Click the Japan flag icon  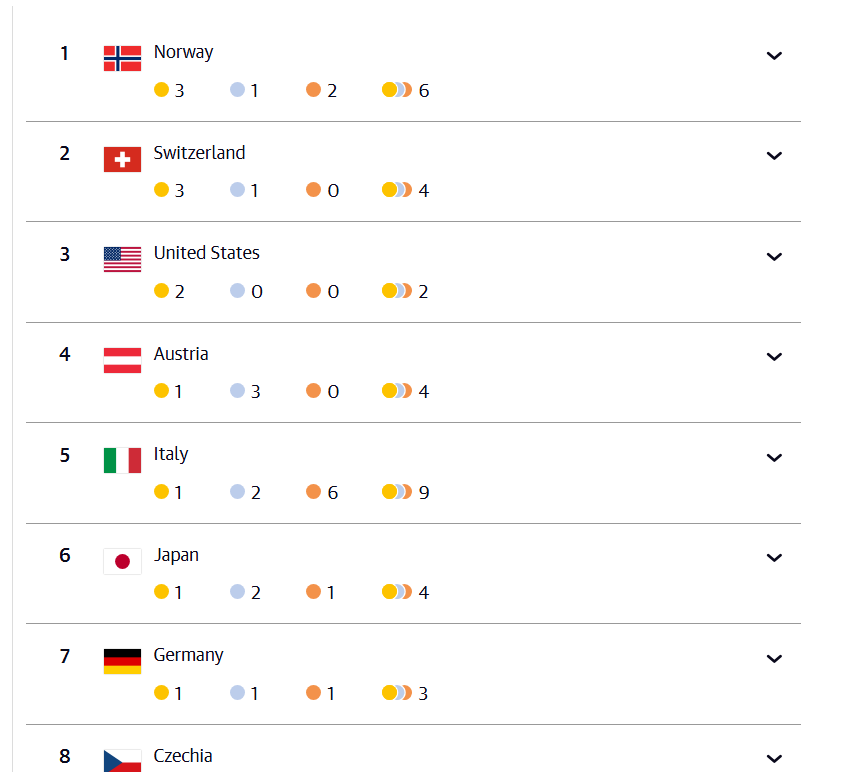point(122,561)
